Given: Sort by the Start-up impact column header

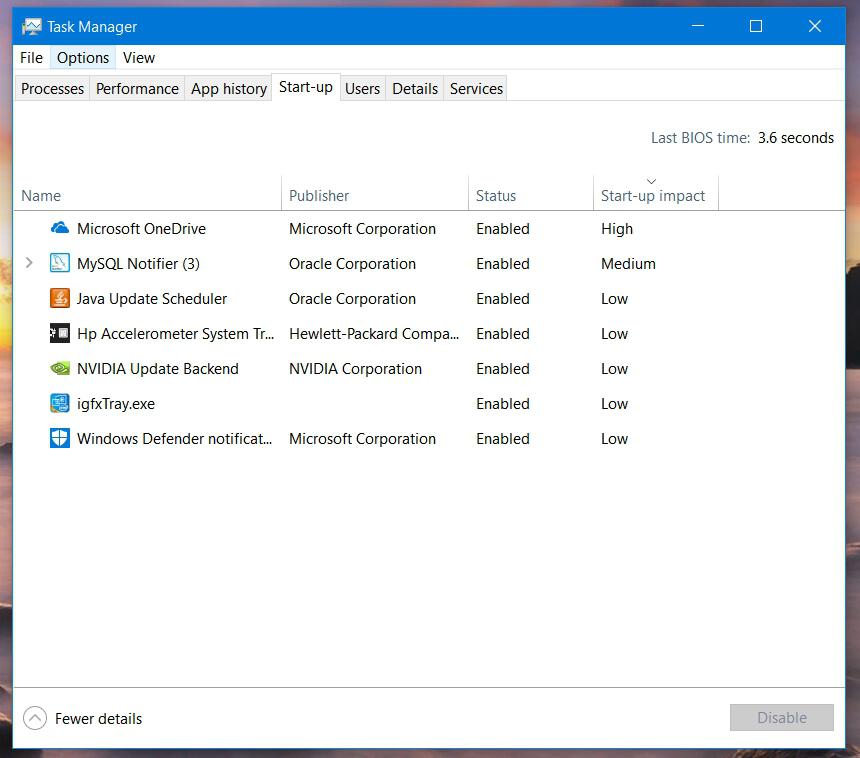Looking at the screenshot, I should (x=656, y=195).
